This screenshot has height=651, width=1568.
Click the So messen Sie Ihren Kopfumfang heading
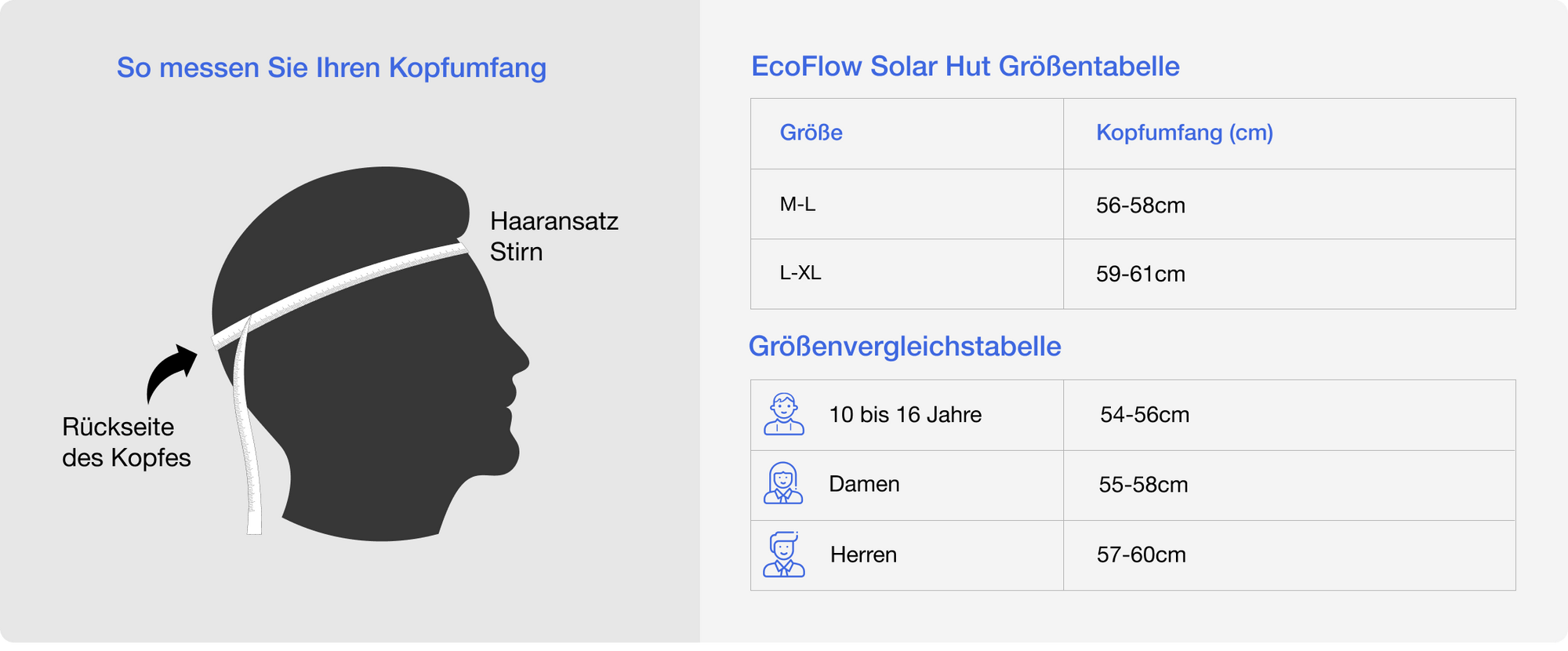(331, 67)
